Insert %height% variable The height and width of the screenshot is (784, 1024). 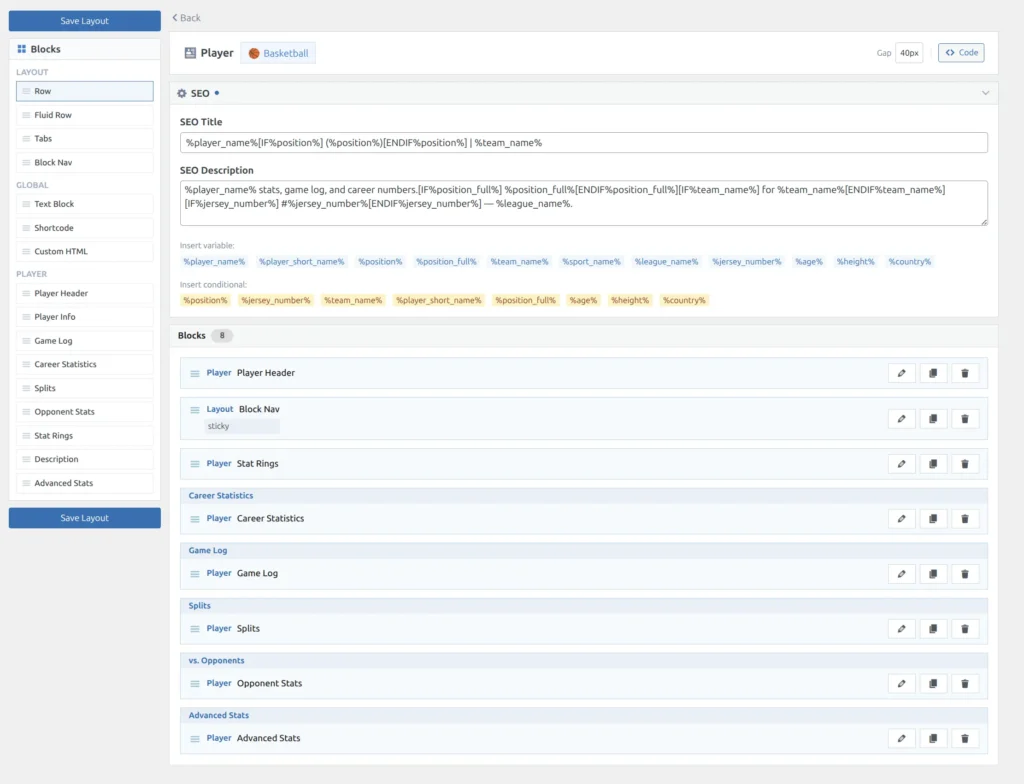[x=856, y=261]
